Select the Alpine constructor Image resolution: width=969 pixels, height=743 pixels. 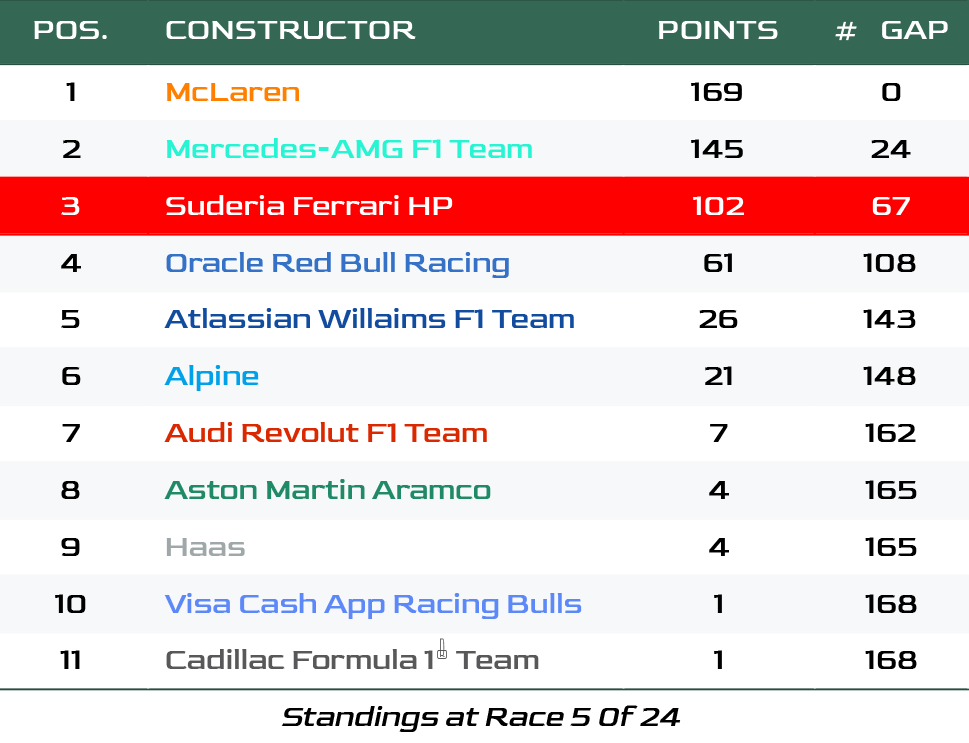211,376
